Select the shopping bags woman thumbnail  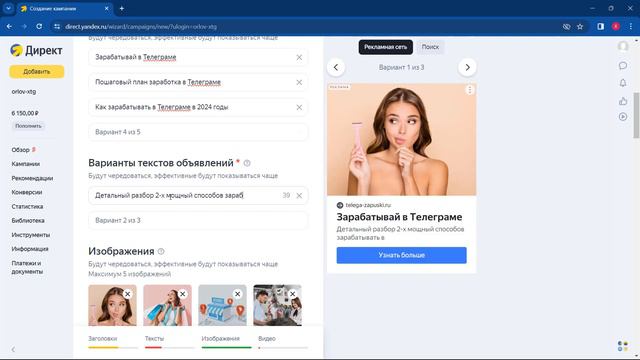click(x=167, y=305)
